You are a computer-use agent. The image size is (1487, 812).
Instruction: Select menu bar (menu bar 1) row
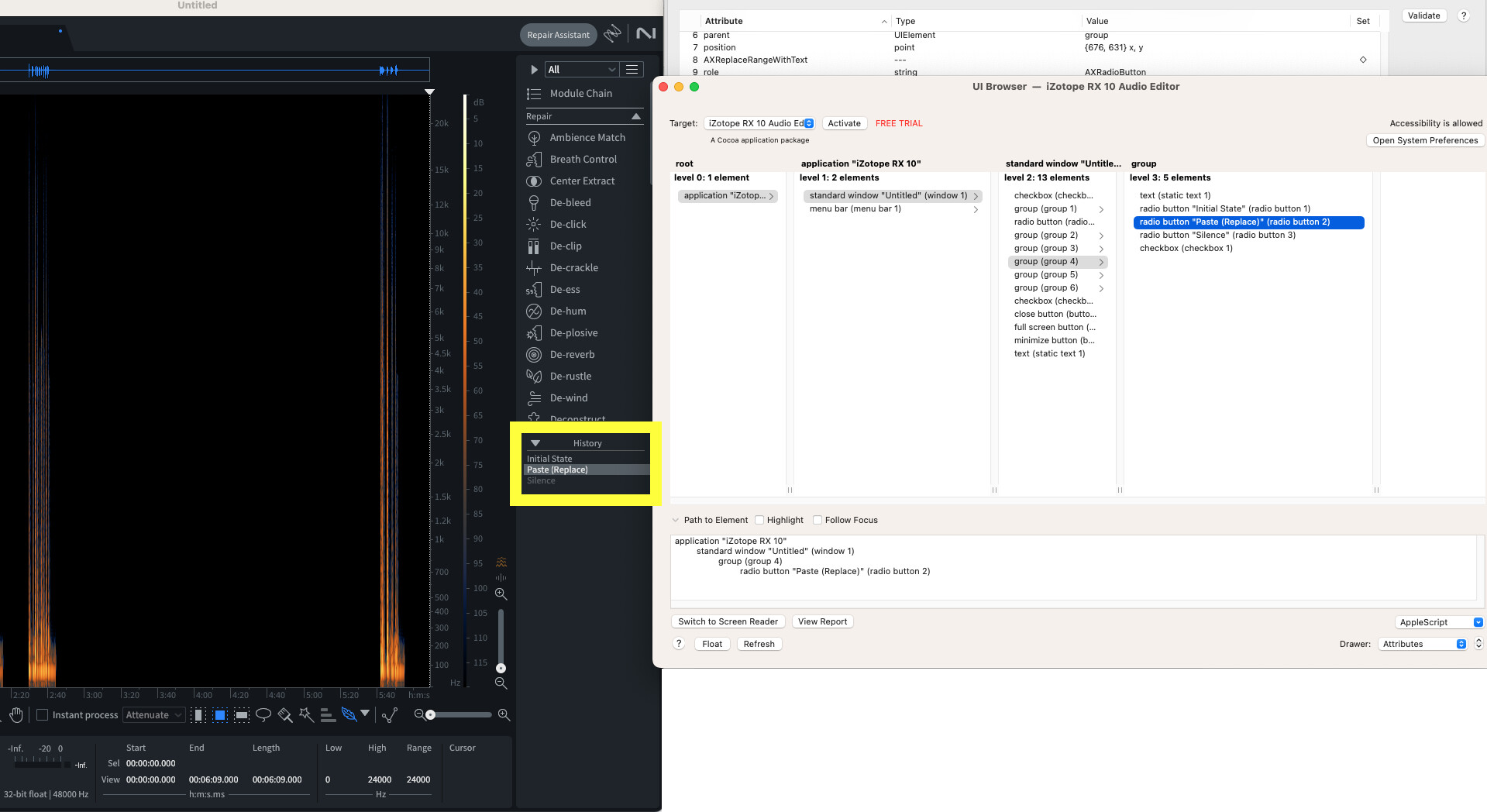pos(893,208)
